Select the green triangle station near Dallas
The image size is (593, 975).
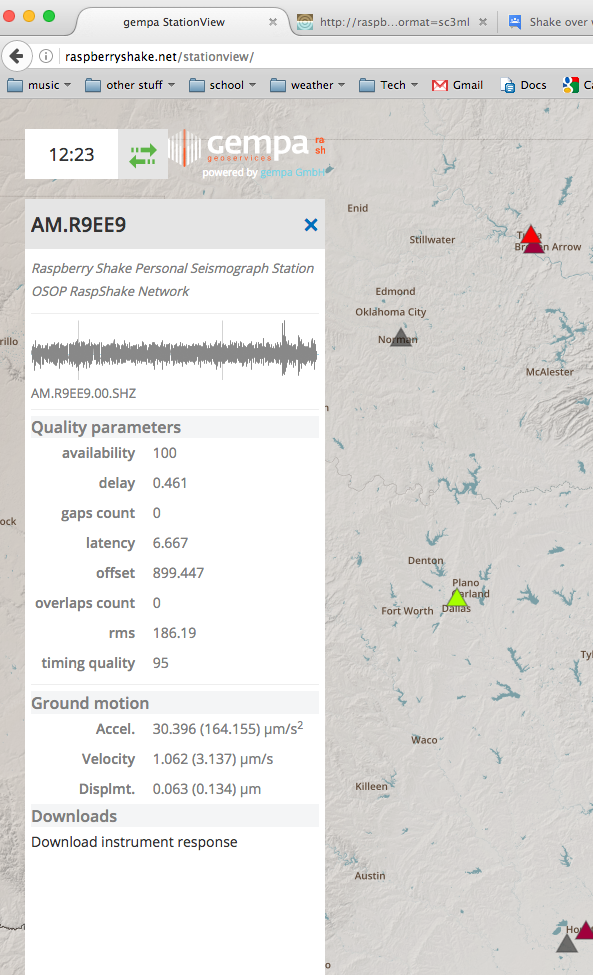pos(457,598)
